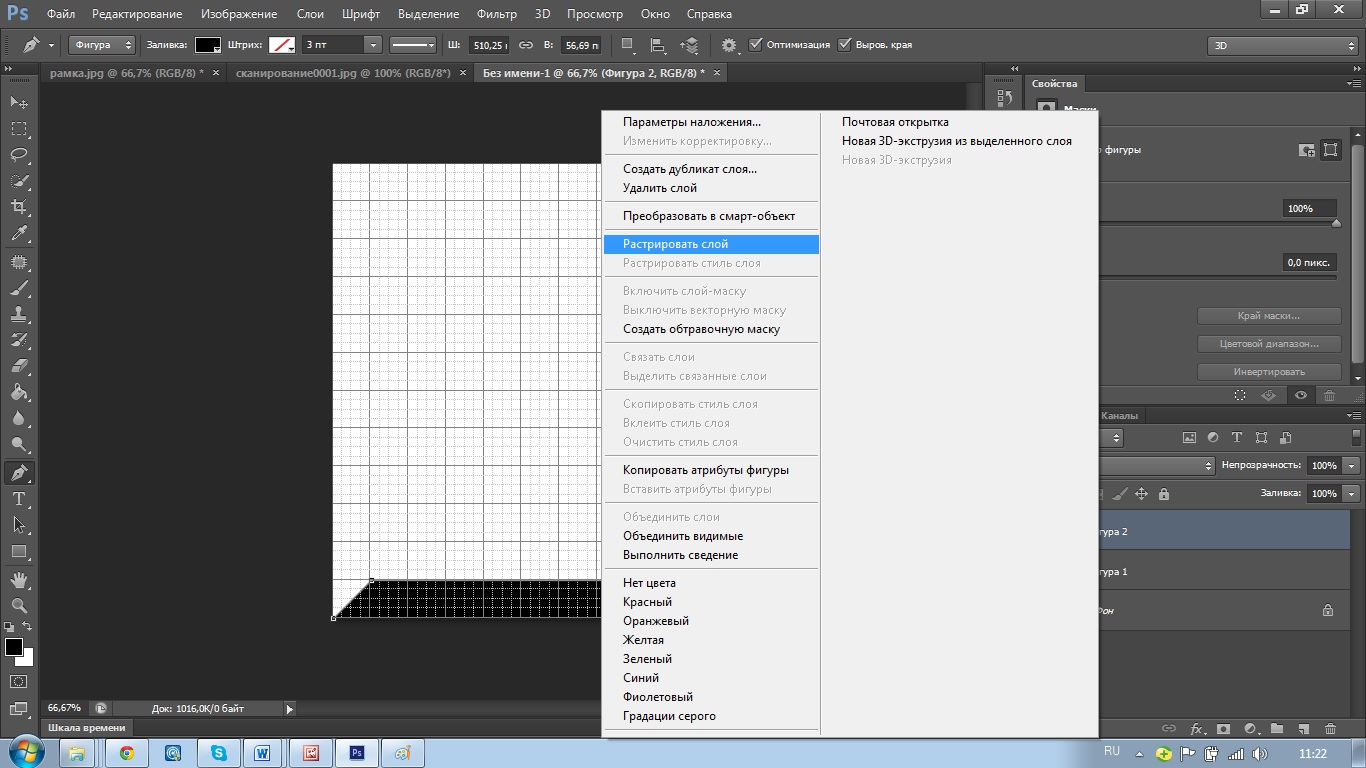Viewport: 1366px width, 768px height.
Task: Open the stroke width 3 пт dropdown
Action: [373, 45]
